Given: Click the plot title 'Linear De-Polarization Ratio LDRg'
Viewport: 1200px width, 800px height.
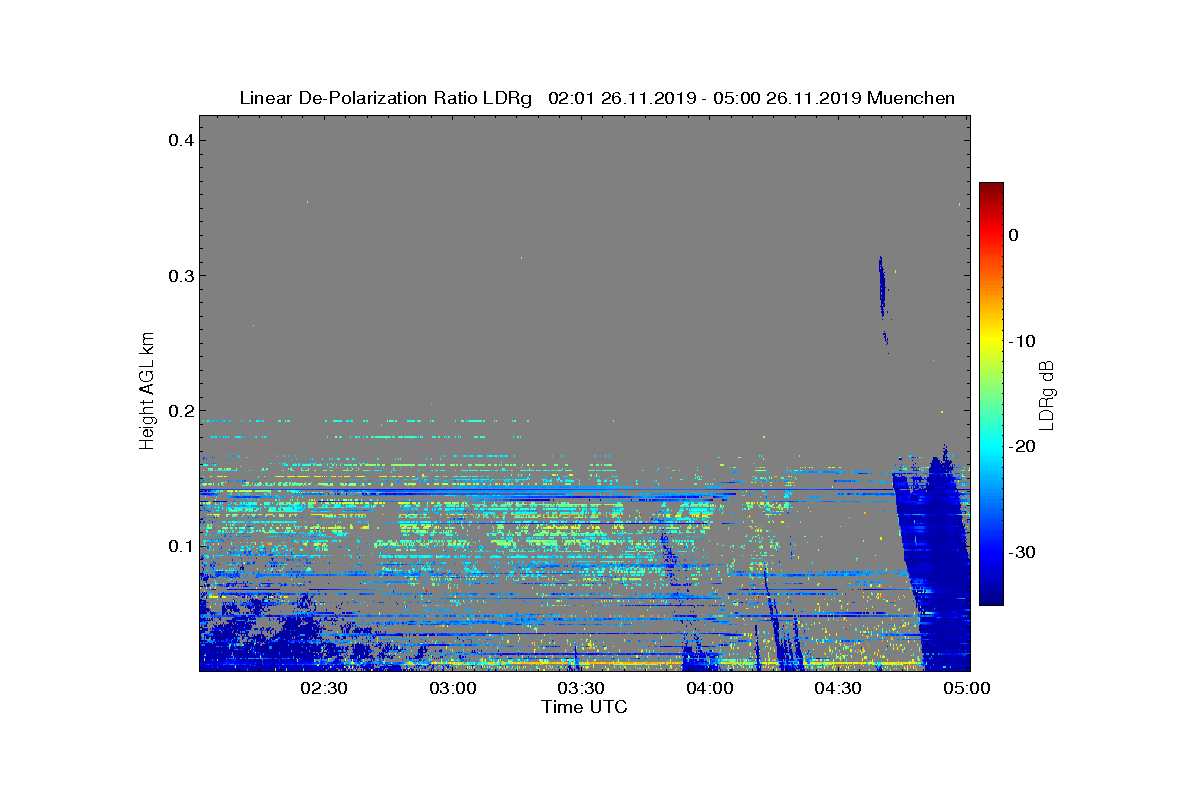Looking at the screenshot, I should coord(386,98).
